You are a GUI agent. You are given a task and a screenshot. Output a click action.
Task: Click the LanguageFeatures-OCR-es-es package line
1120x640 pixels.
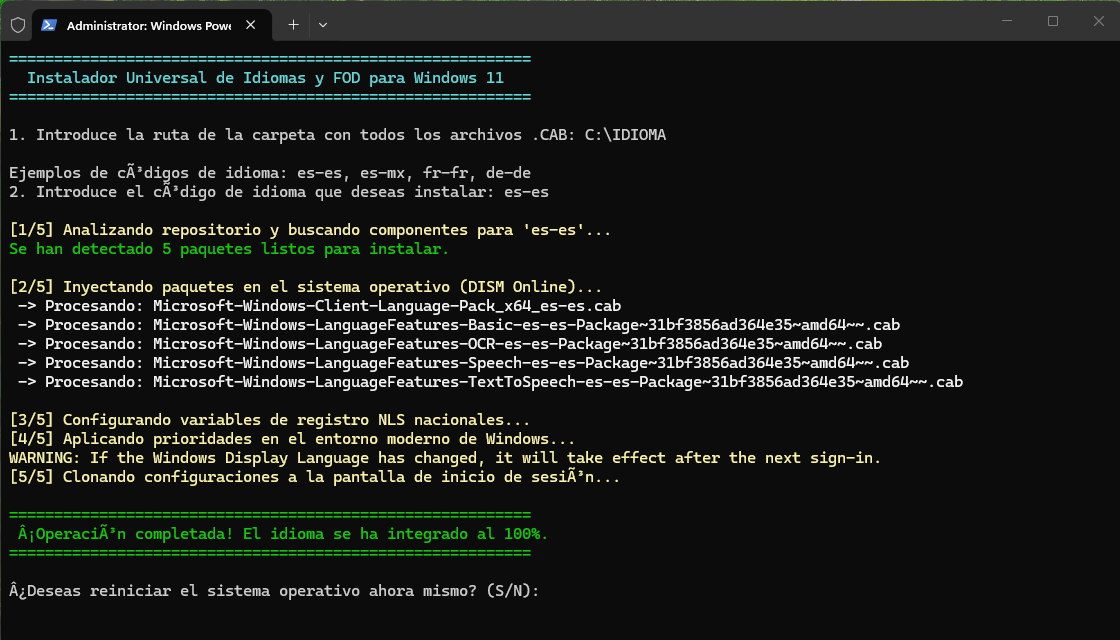point(450,344)
